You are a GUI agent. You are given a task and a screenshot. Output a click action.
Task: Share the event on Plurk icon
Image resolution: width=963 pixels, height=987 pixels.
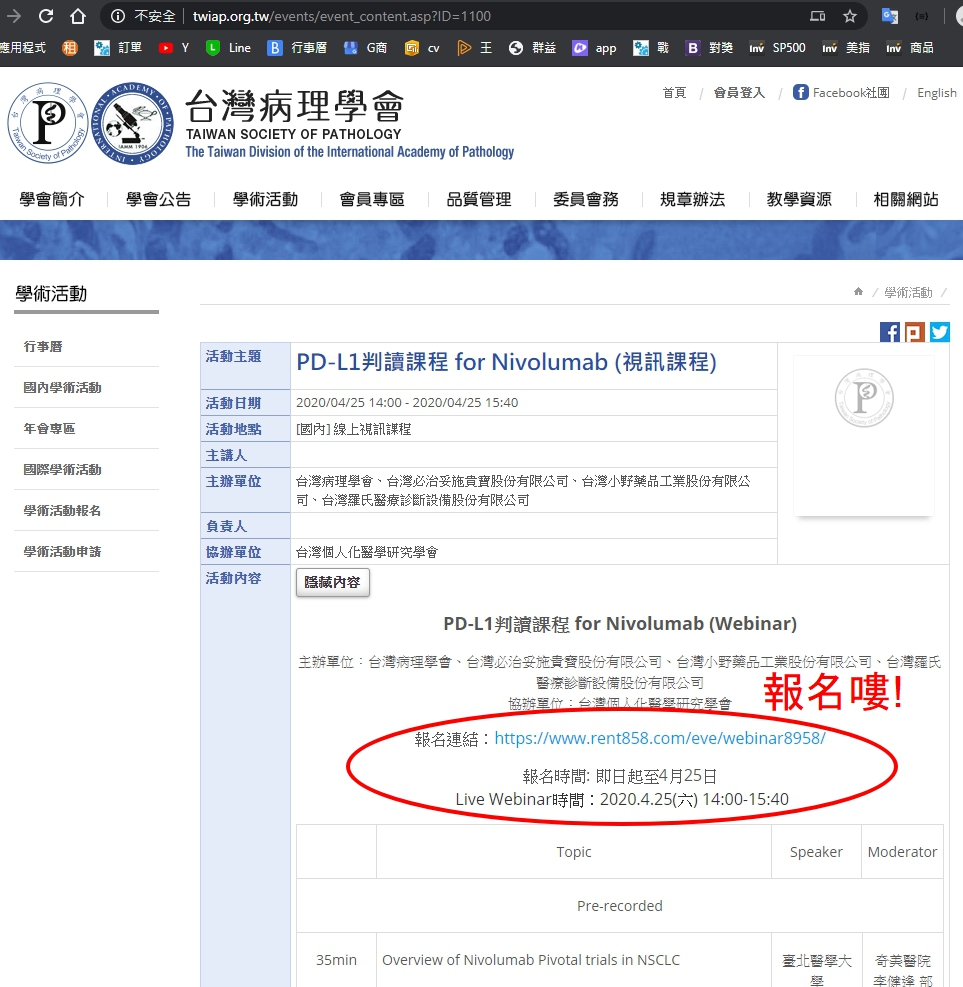(x=915, y=332)
